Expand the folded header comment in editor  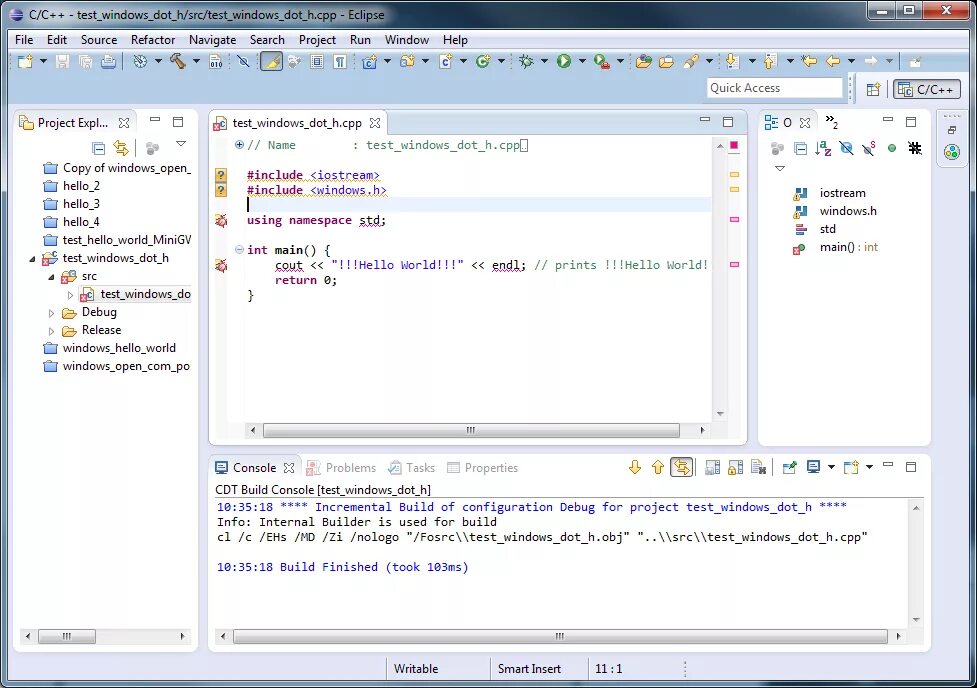point(239,145)
